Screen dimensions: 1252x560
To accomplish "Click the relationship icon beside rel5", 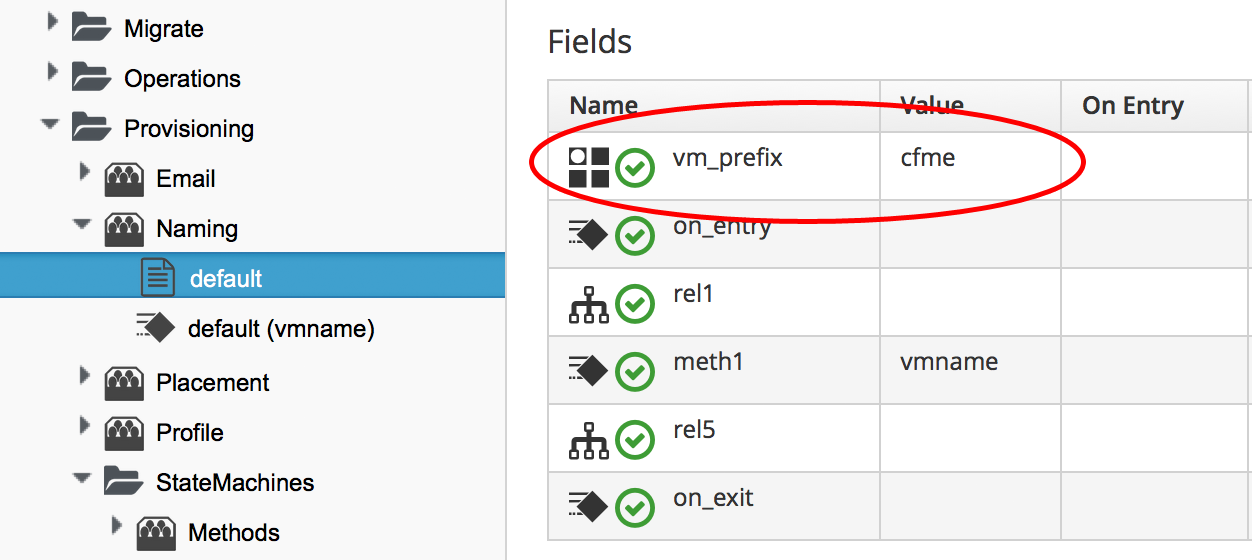I will click(x=589, y=440).
